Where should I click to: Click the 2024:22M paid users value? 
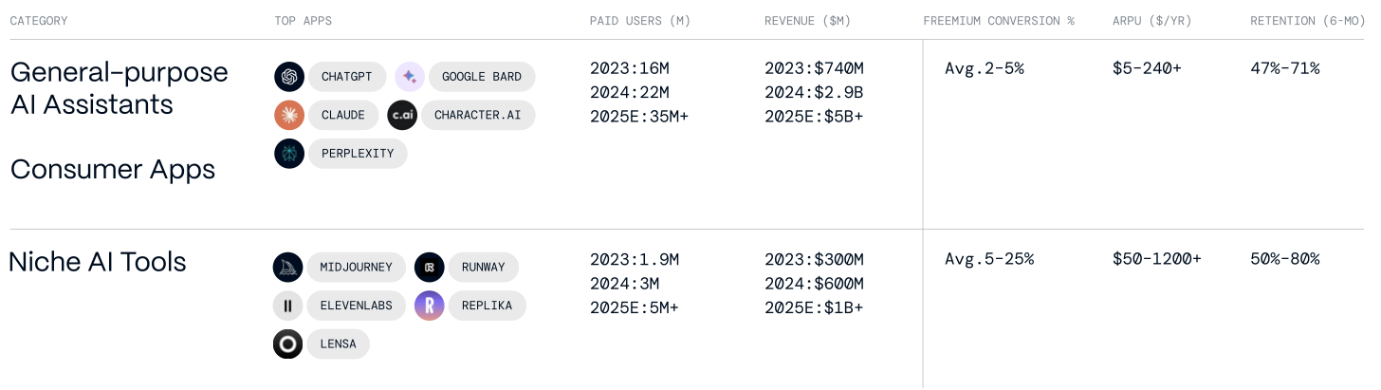point(630,92)
